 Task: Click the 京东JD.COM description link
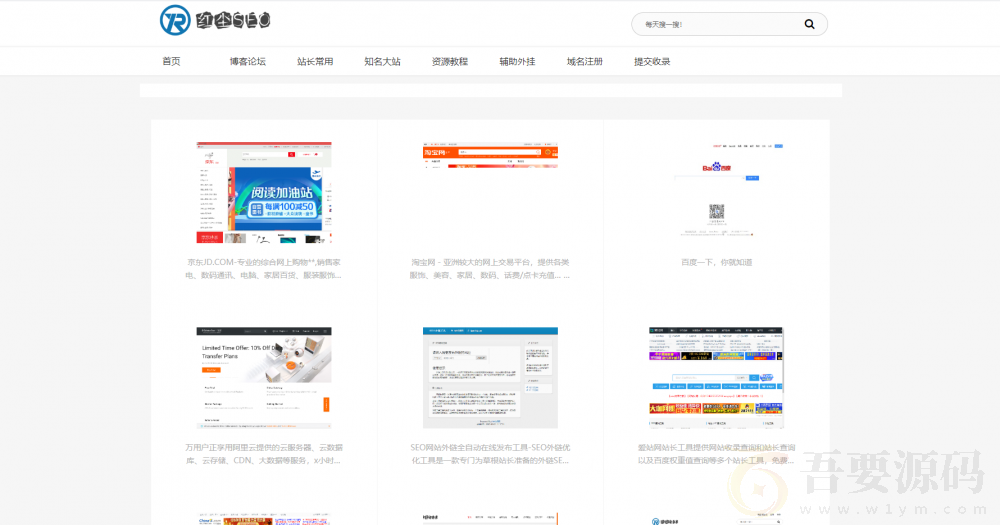264,268
